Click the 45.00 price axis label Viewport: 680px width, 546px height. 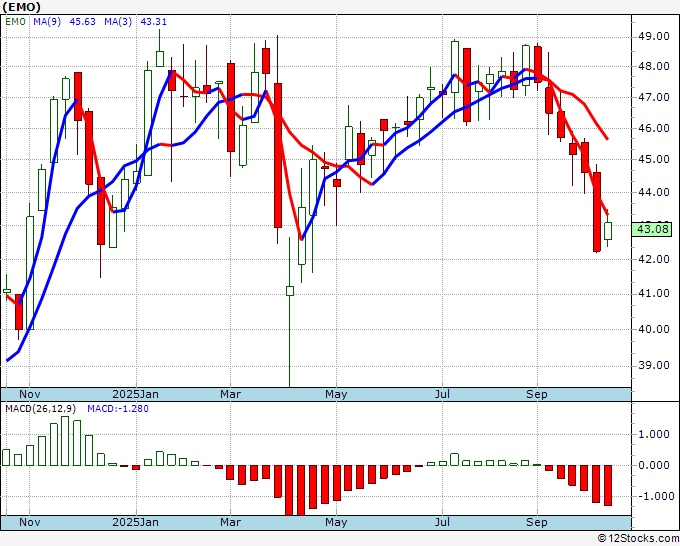[x=653, y=159]
